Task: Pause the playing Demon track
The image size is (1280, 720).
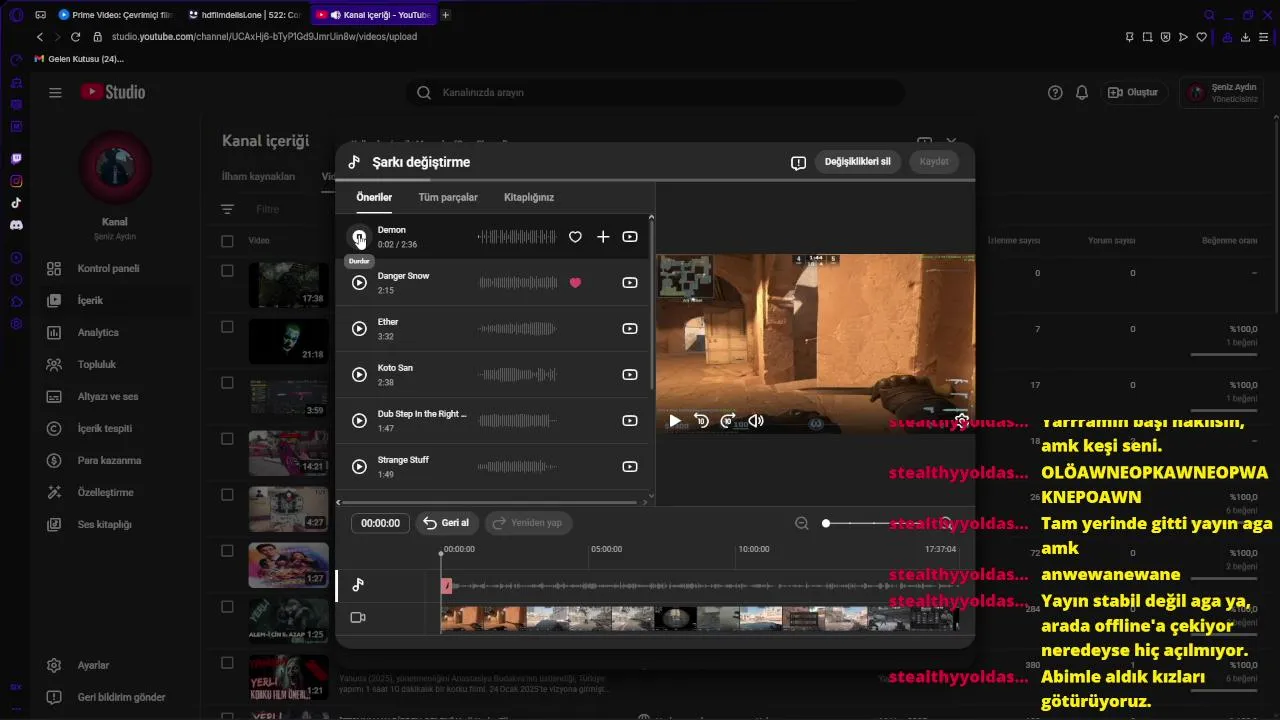Action: 359,237
